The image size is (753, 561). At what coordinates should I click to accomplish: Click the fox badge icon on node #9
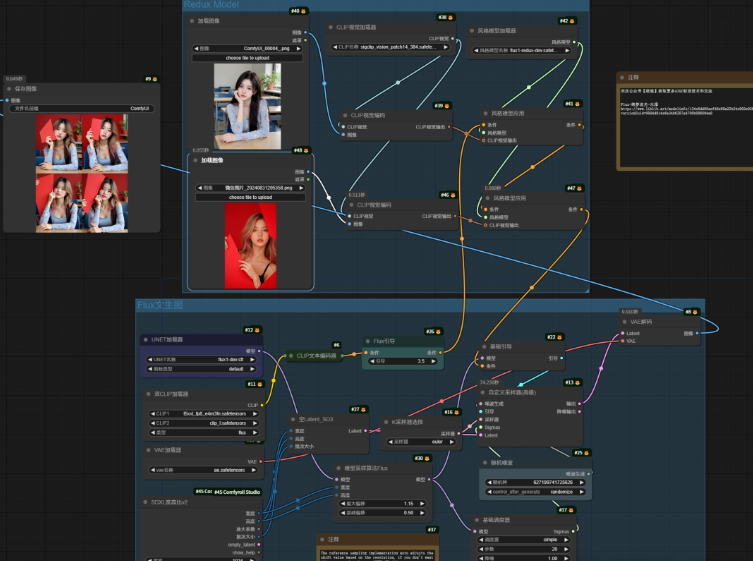154,79
